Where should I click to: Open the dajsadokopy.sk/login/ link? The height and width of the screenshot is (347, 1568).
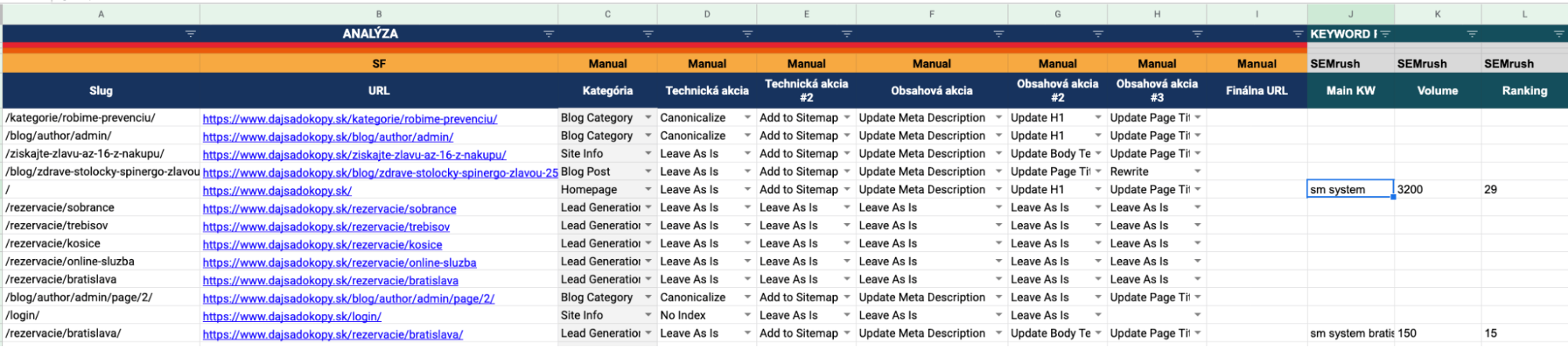[x=292, y=316]
